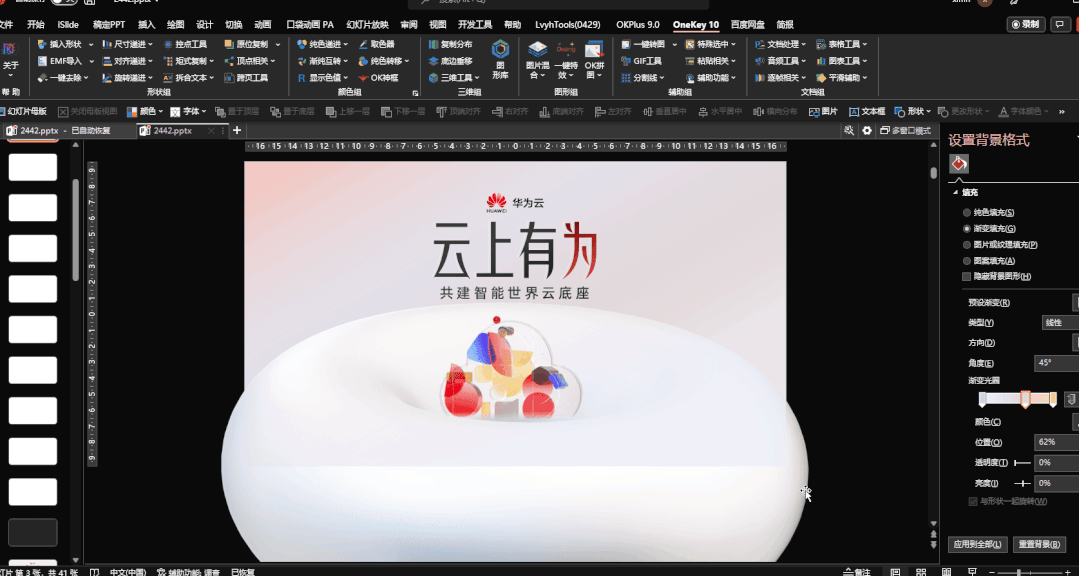This screenshot has width=1079, height=576.
Task: Open the 颜色 theme colors button
Action: (145, 111)
